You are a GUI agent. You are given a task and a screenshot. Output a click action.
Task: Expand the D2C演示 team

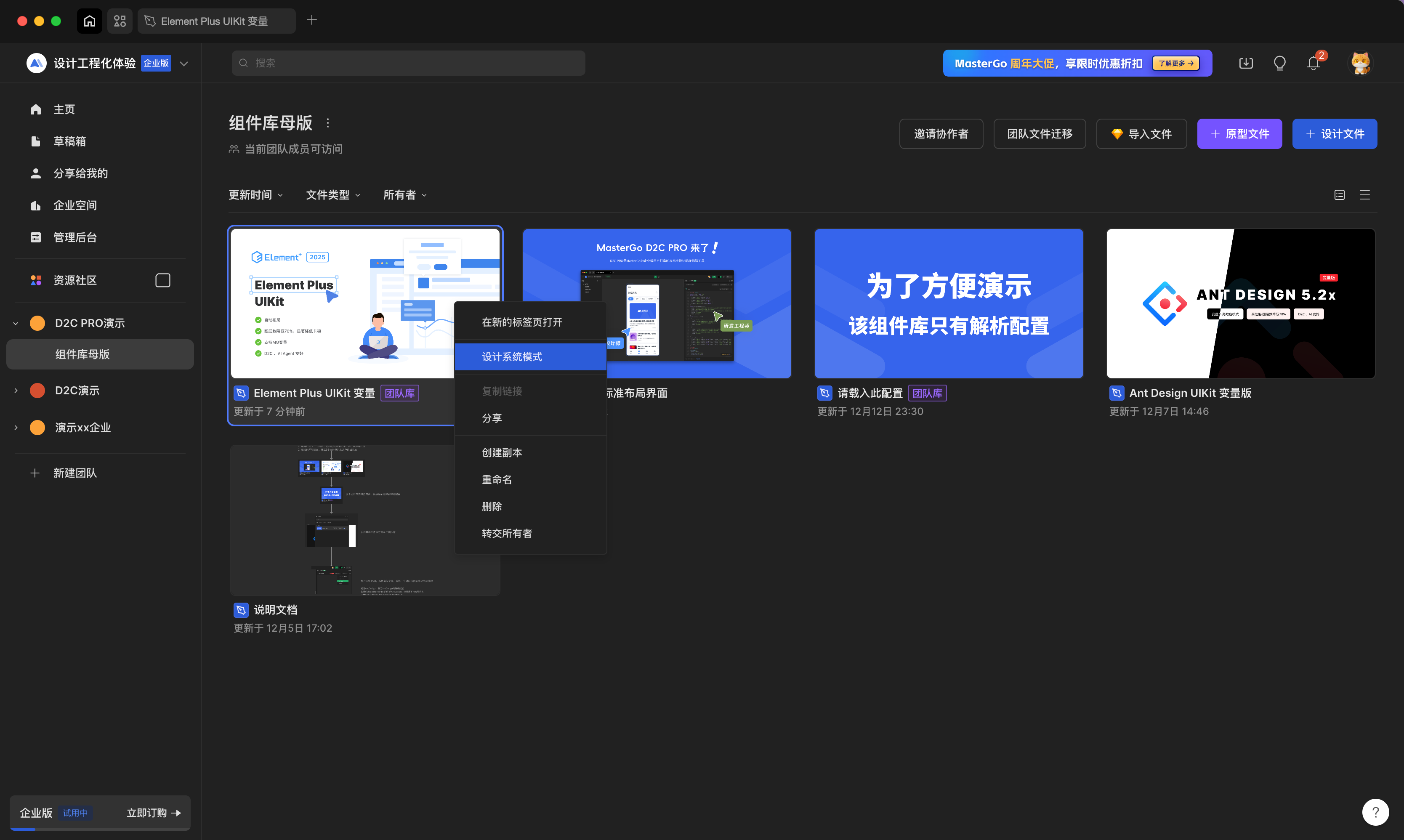16,391
